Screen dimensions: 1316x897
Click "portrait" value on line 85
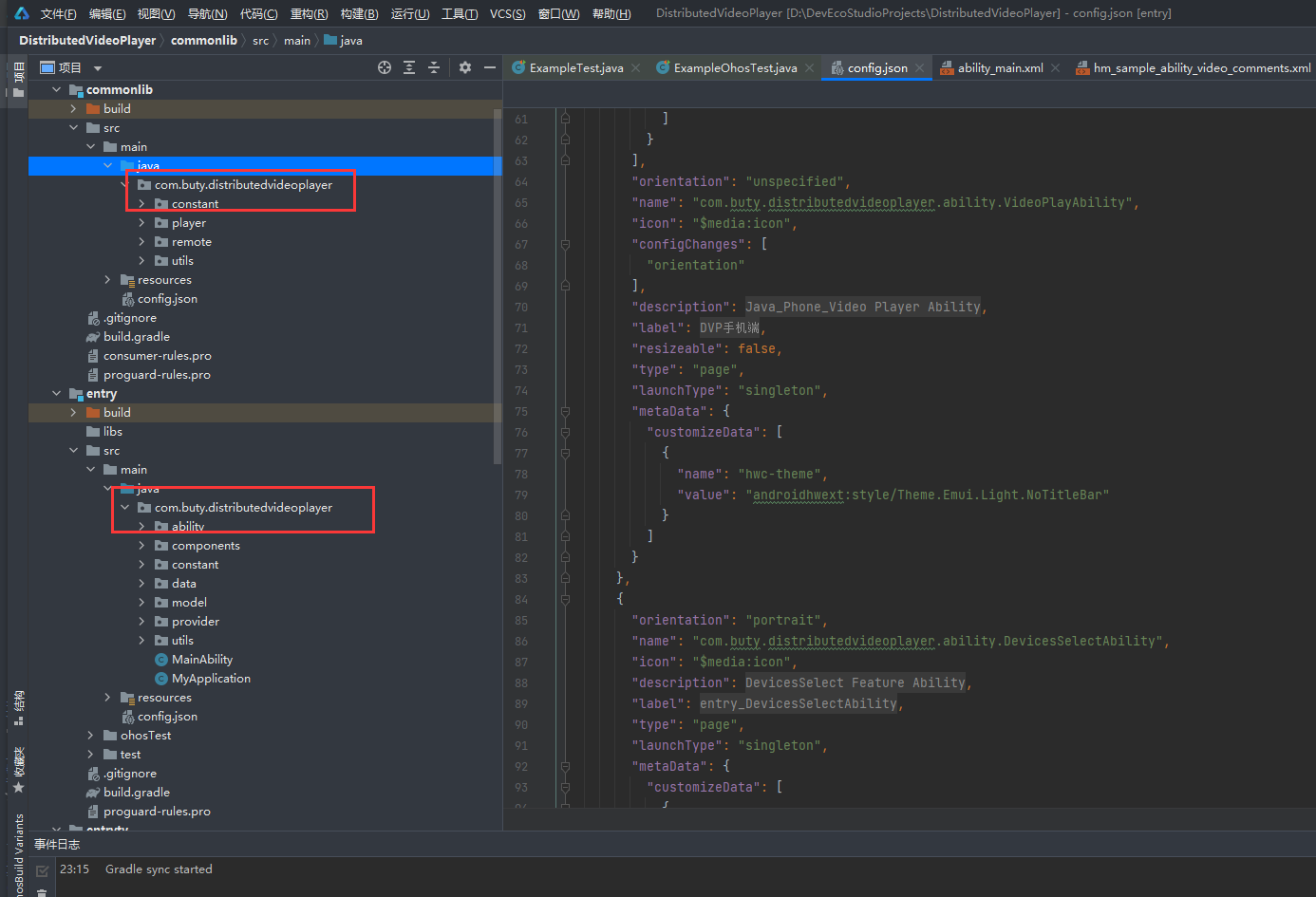tap(784, 620)
